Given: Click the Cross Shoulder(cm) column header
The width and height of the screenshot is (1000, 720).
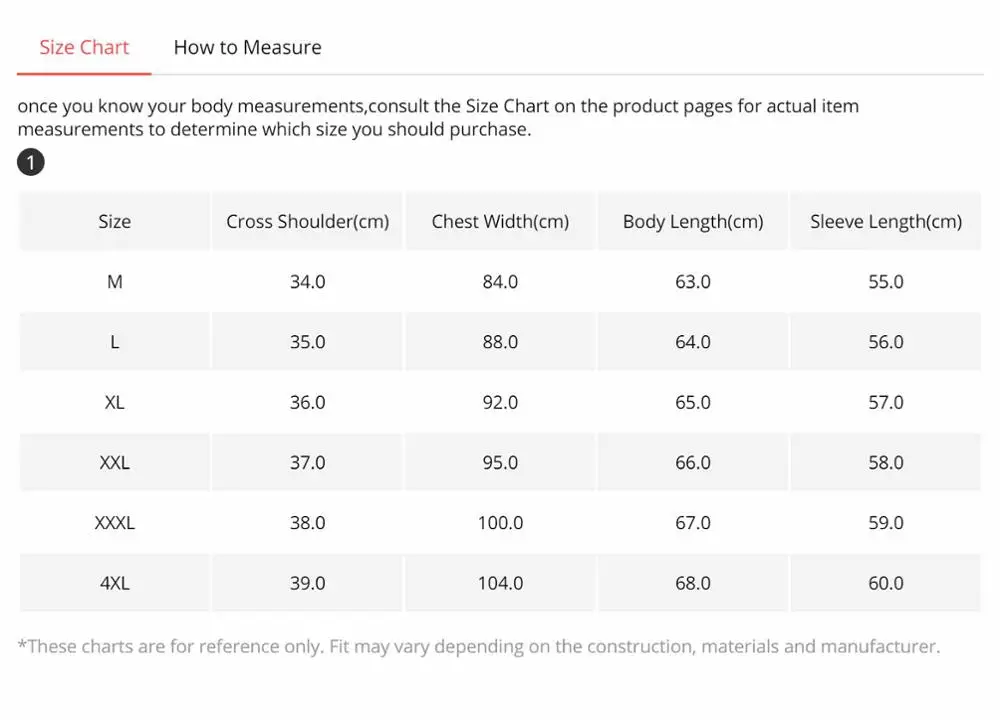Looking at the screenshot, I should (307, 222).
